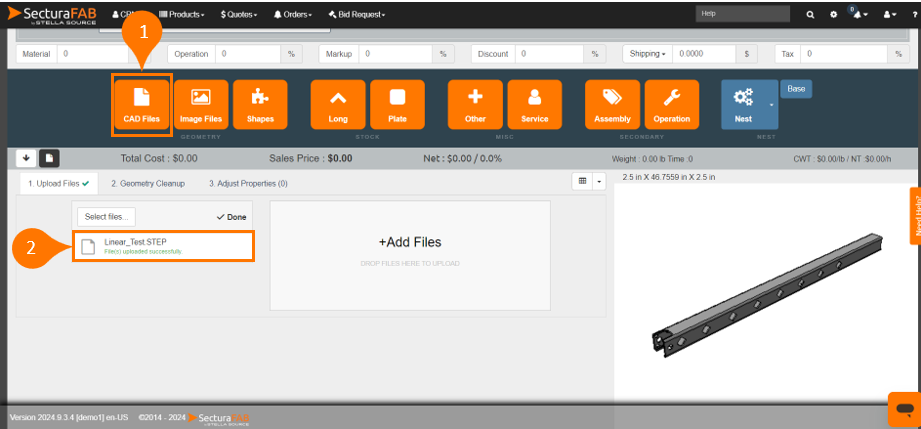Choose the Plate stock icon

(397, 106)
